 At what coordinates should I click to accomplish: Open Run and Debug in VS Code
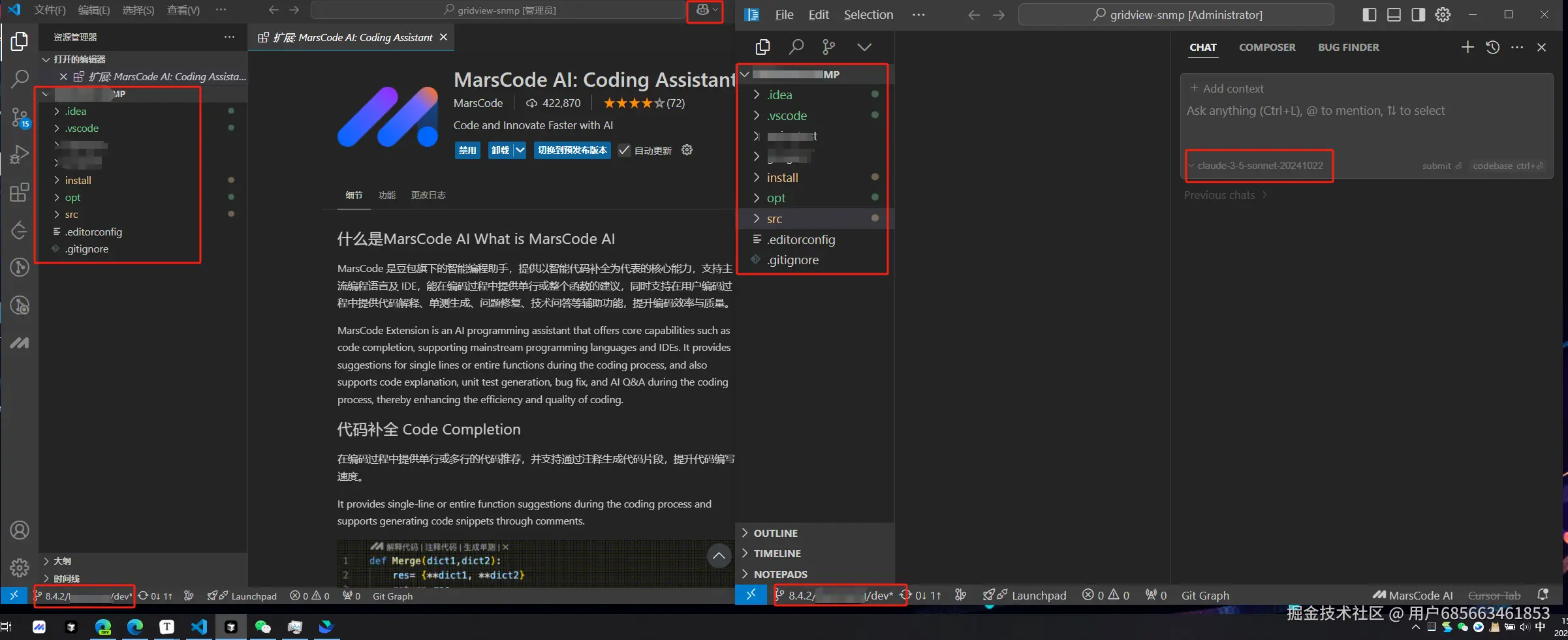click(x=20, y=155)
